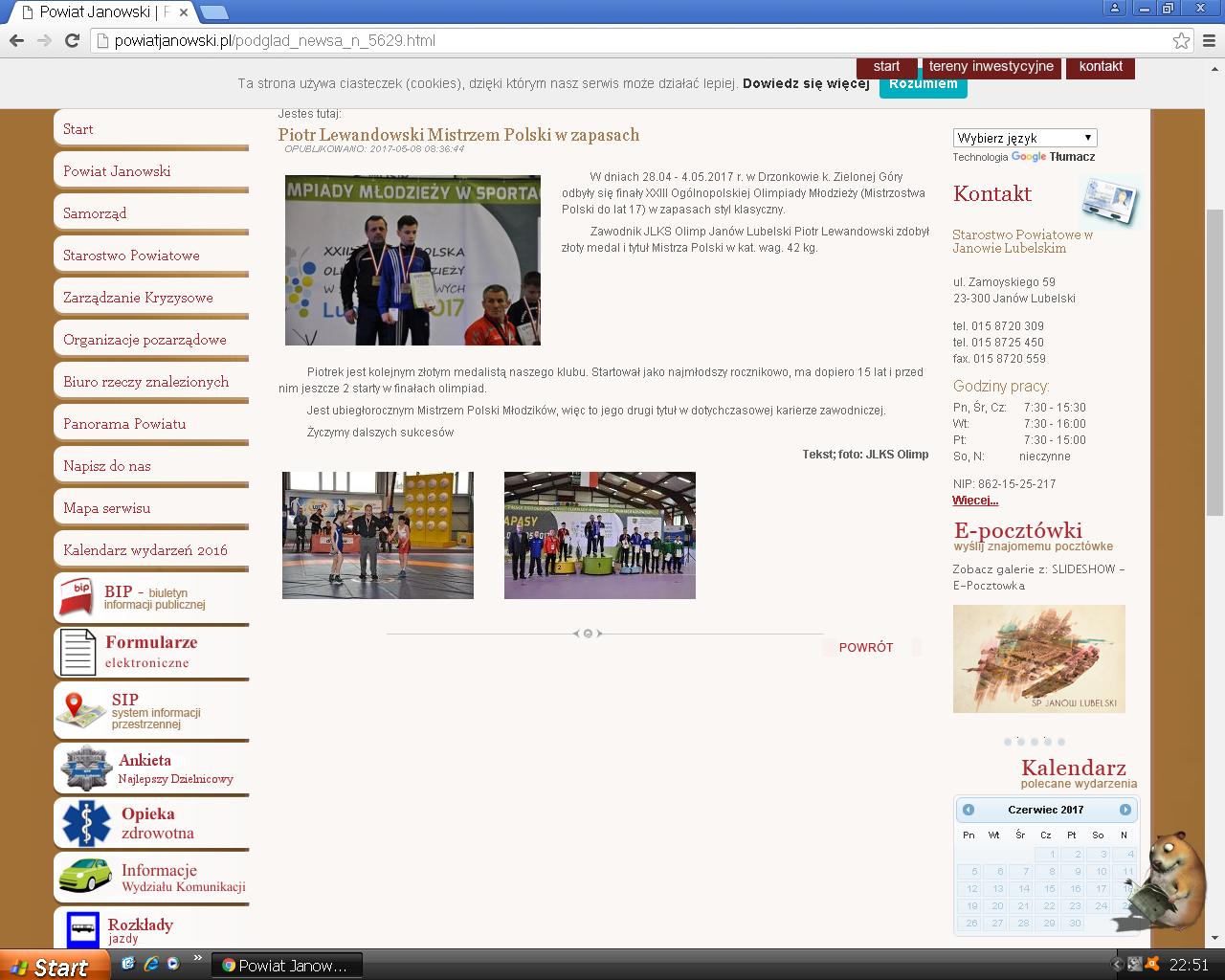
Task: Go to previous month in calendar
Action: [969, 810]
